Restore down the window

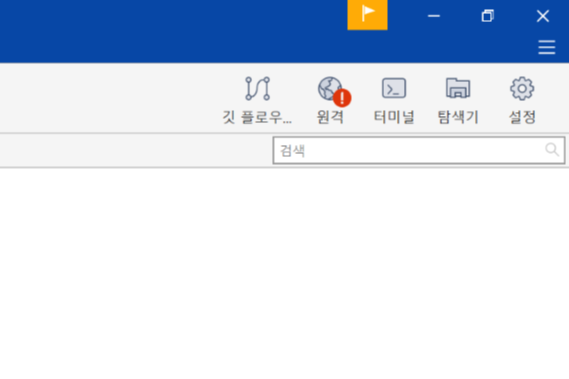click(487, 16)
